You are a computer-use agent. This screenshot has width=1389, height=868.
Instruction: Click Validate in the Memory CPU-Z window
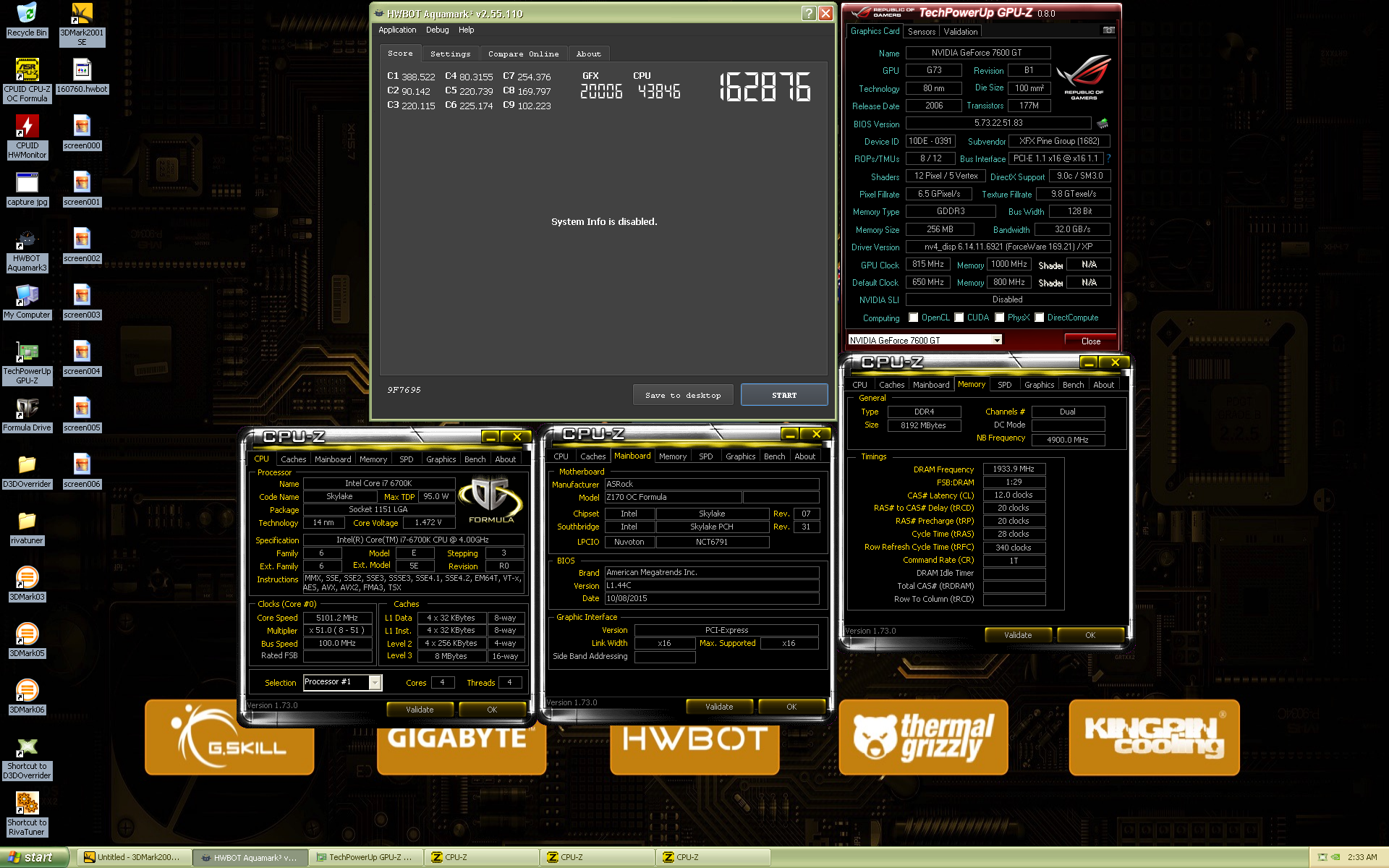tap(1018, 635)
